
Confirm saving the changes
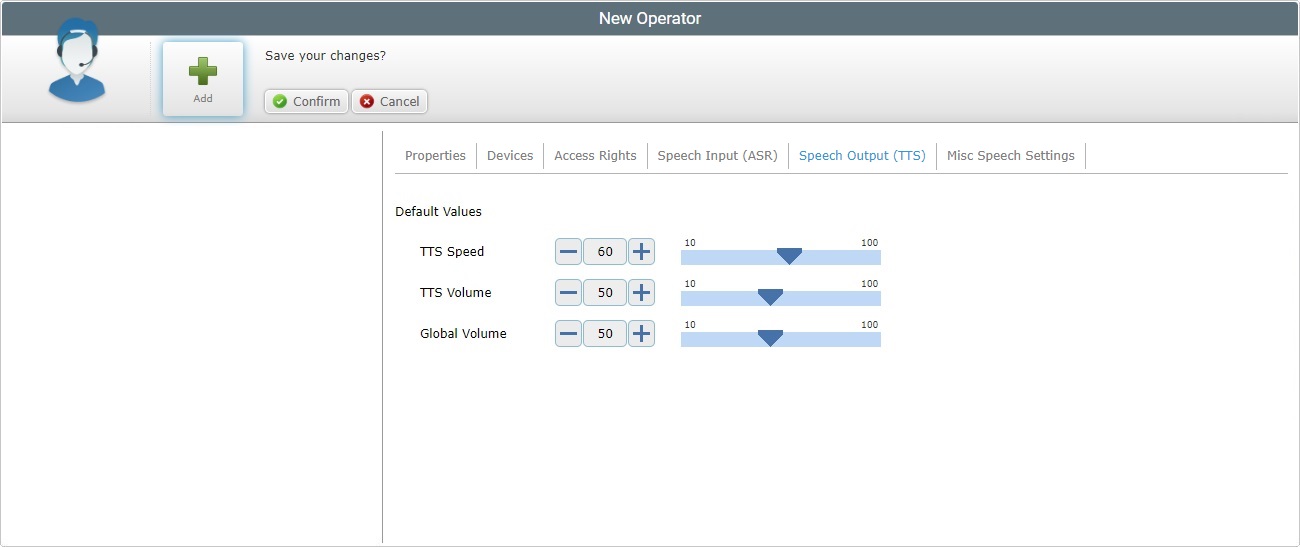[x=306, y=101]
